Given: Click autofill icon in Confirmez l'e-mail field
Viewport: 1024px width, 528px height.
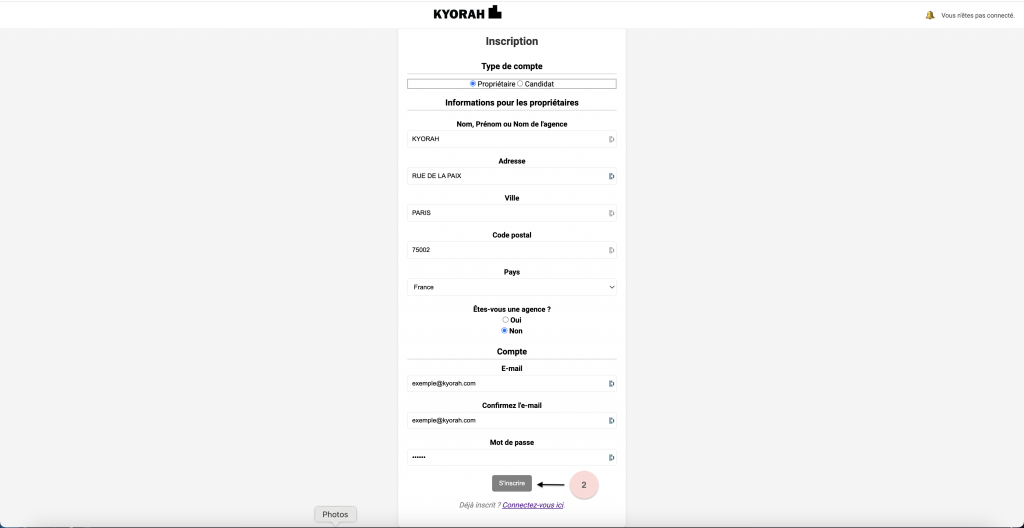Looking at the screenshot, I should 611,421.
